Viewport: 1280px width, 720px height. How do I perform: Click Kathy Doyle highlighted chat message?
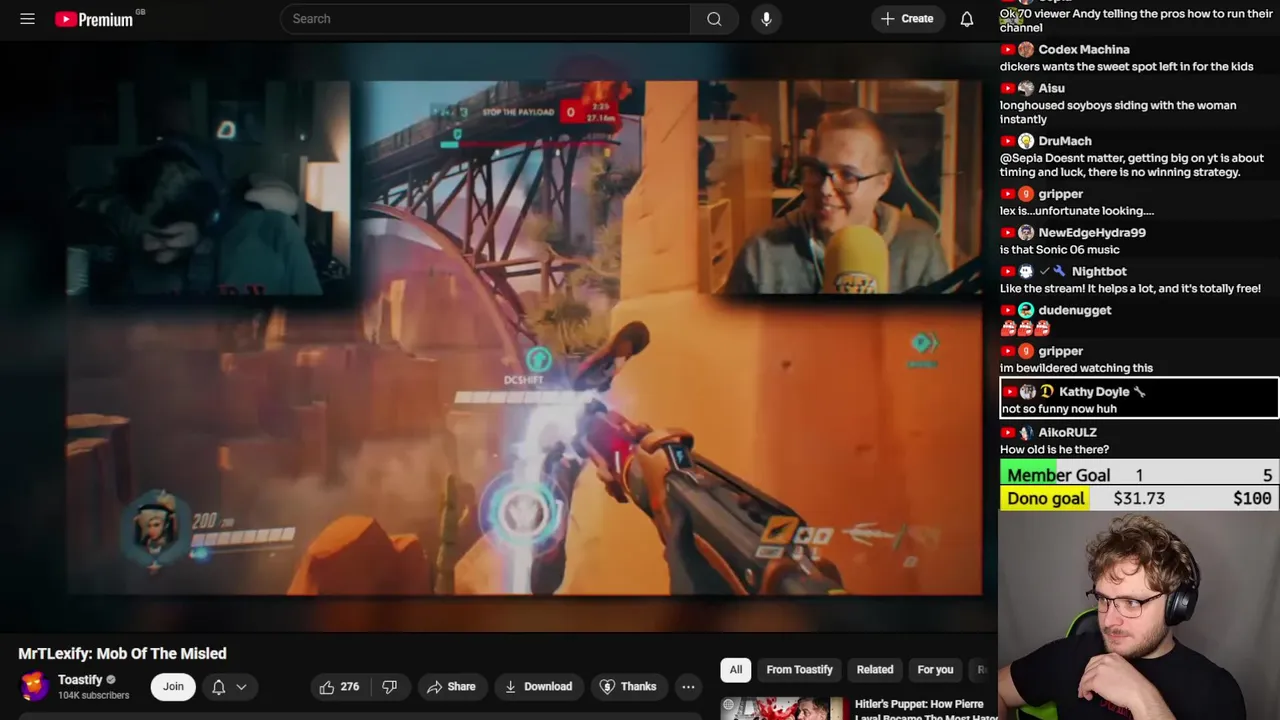[x=1139, y=398]
